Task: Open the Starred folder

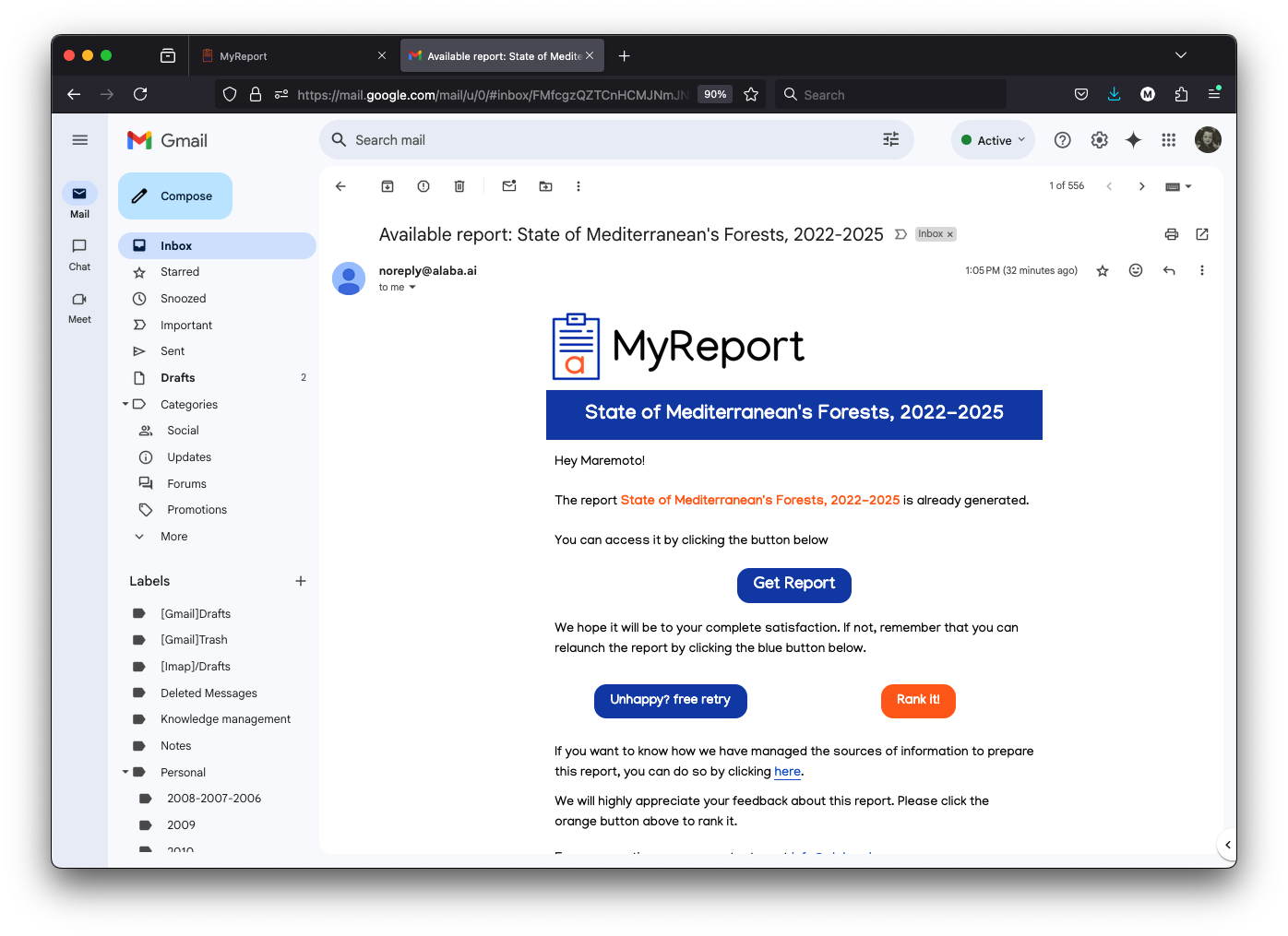Action: coord(218,272)
